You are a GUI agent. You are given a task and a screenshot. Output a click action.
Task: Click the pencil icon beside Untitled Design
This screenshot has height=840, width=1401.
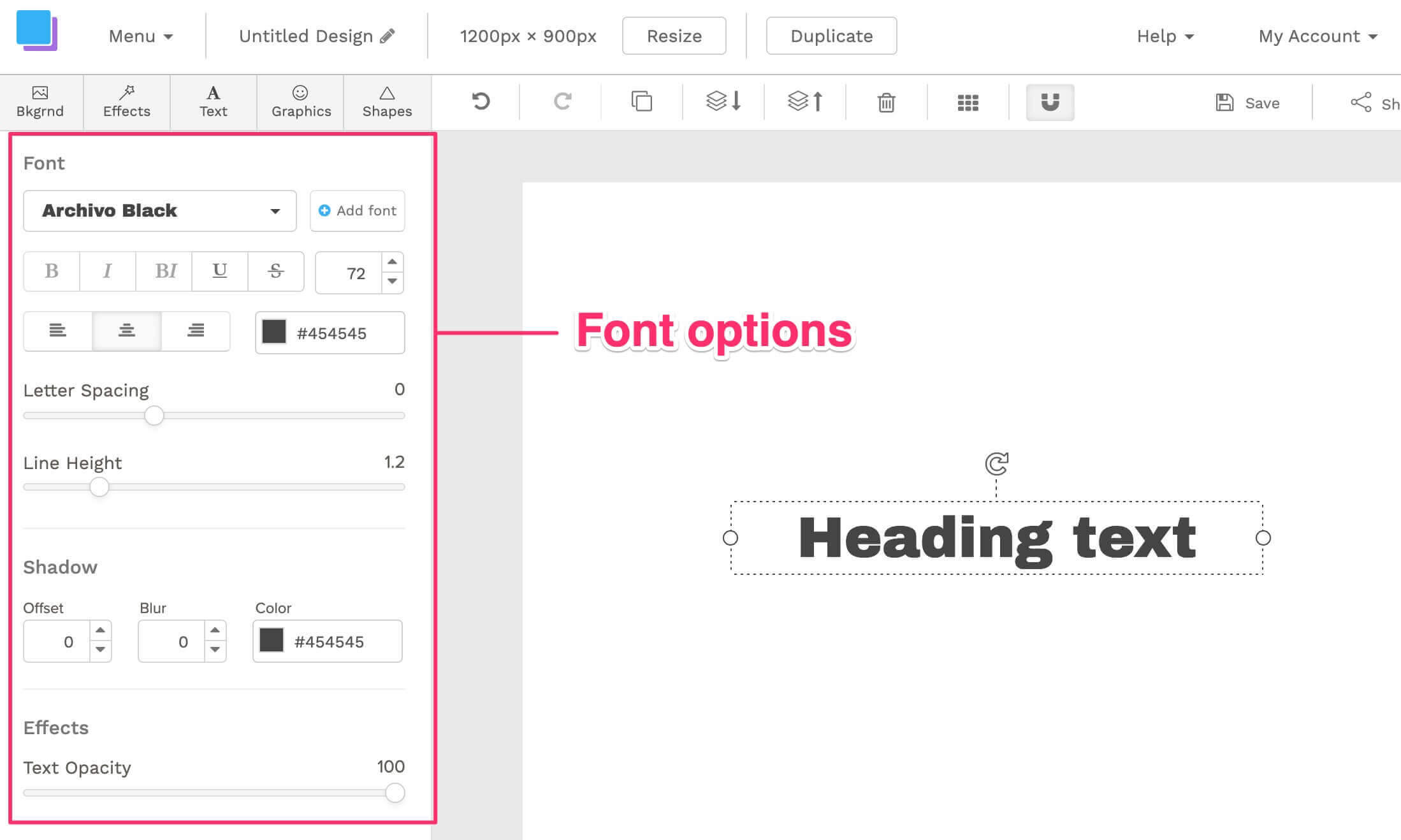(x=388, y=36)
